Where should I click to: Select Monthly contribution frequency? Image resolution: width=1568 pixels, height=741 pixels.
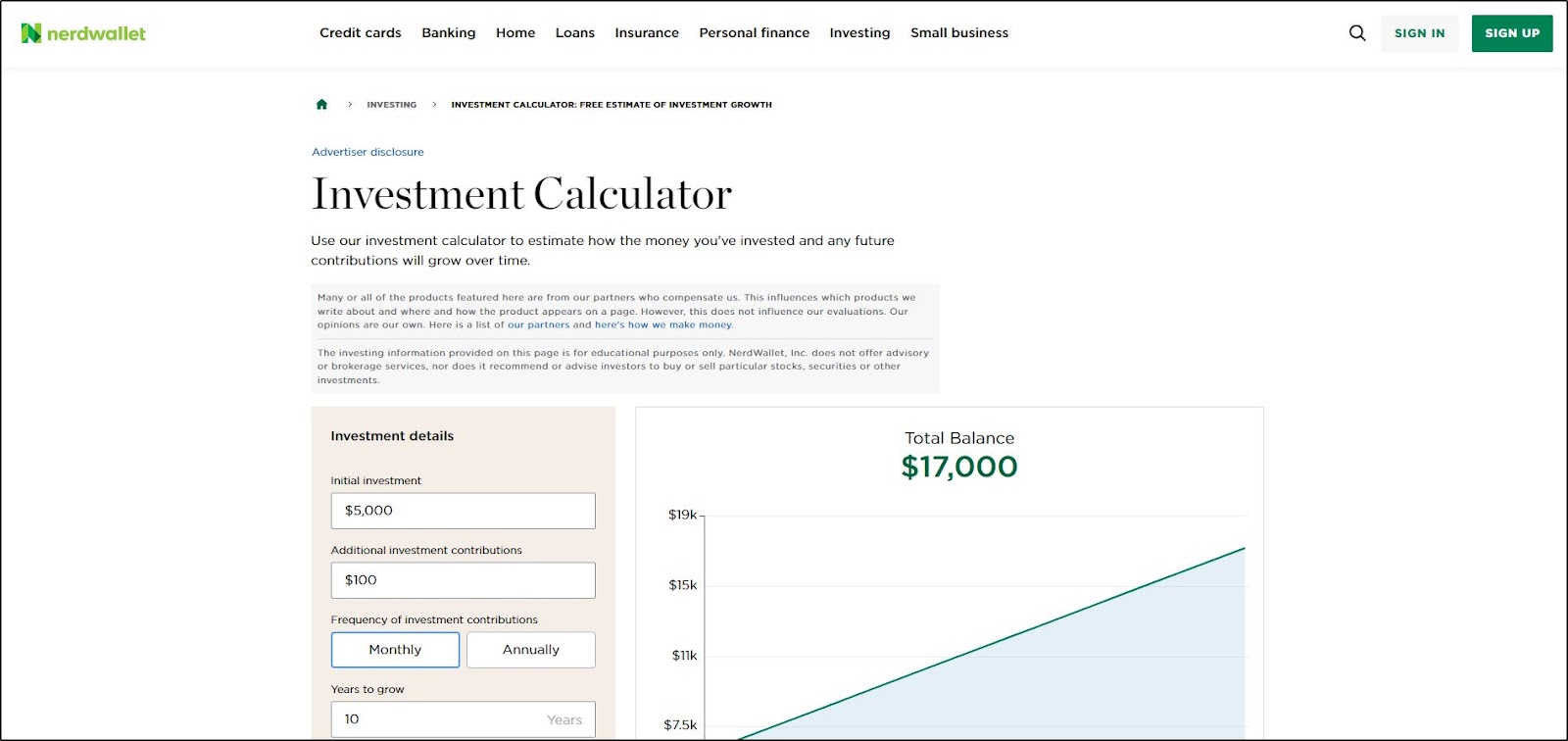[395, 650]
